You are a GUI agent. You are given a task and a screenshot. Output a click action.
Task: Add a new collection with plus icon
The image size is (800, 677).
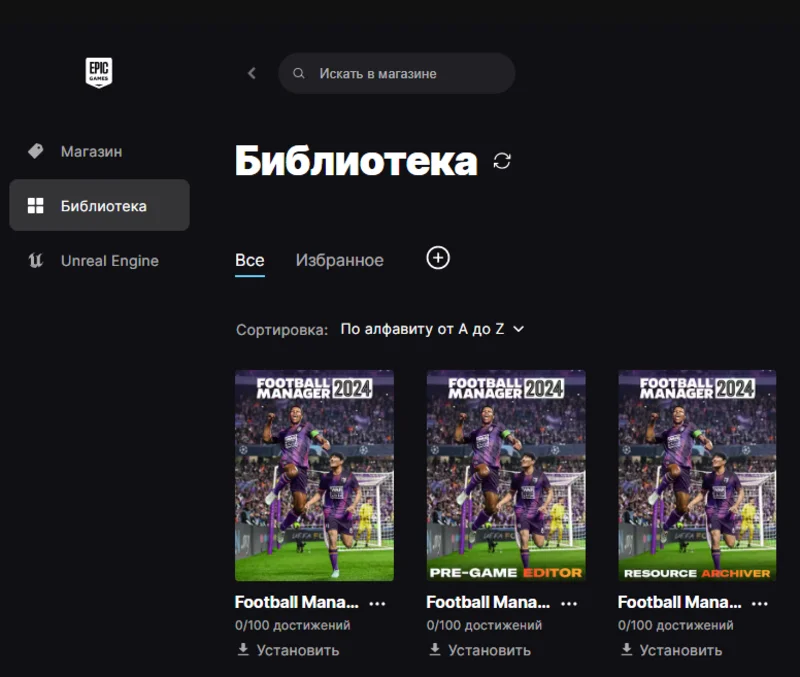(438, 258)
